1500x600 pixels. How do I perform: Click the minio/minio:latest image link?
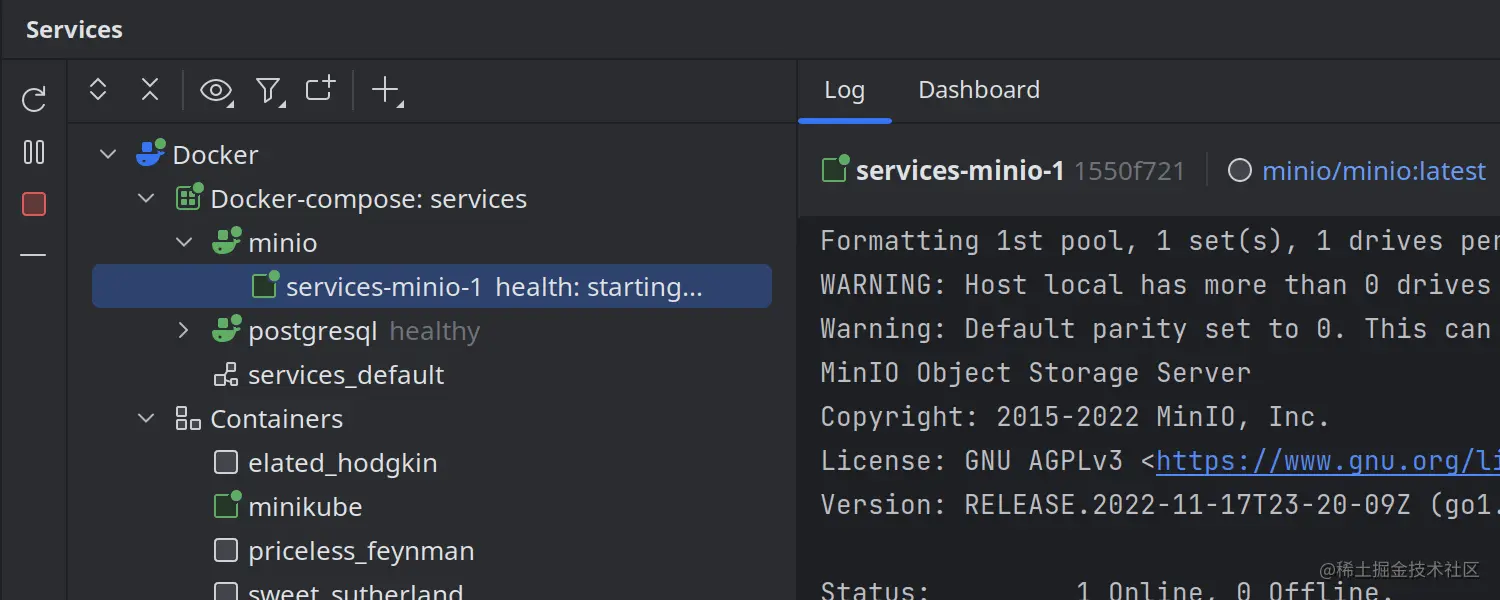(1374, 170)
